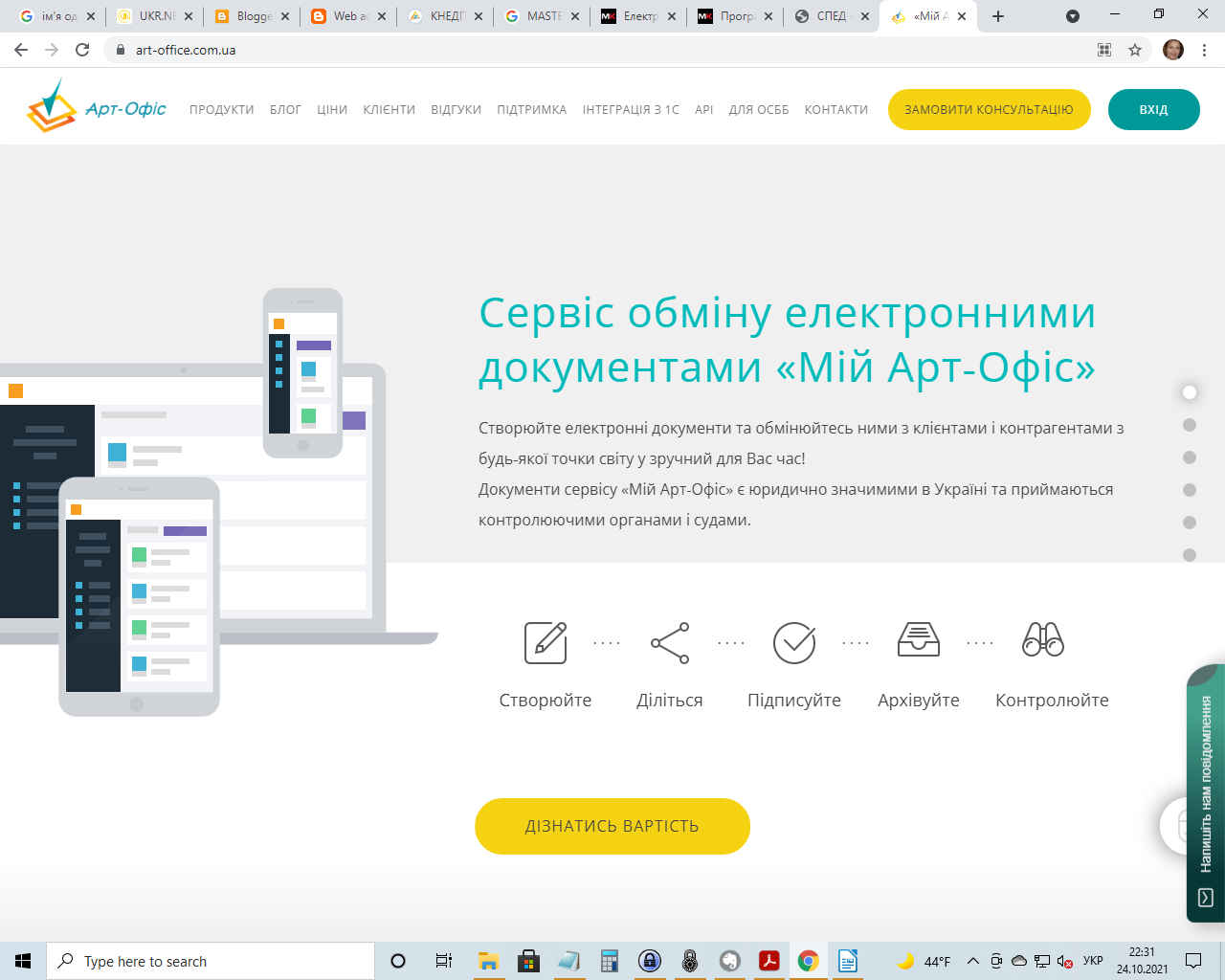
Task: Open LibreOffice Writer document icon in taskbar
Action: tap(848, 961)
